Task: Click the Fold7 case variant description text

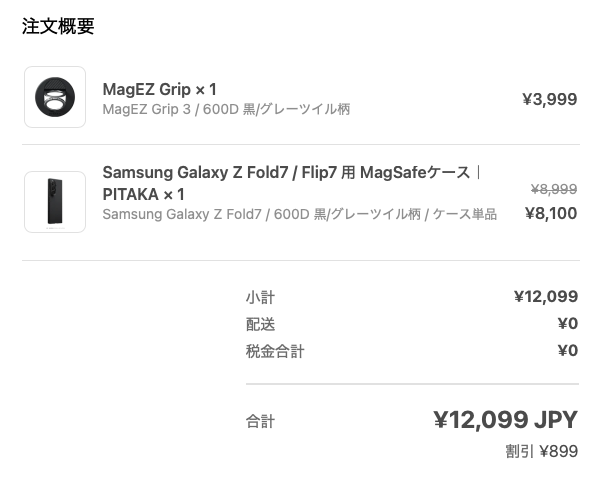Action: 300,214
